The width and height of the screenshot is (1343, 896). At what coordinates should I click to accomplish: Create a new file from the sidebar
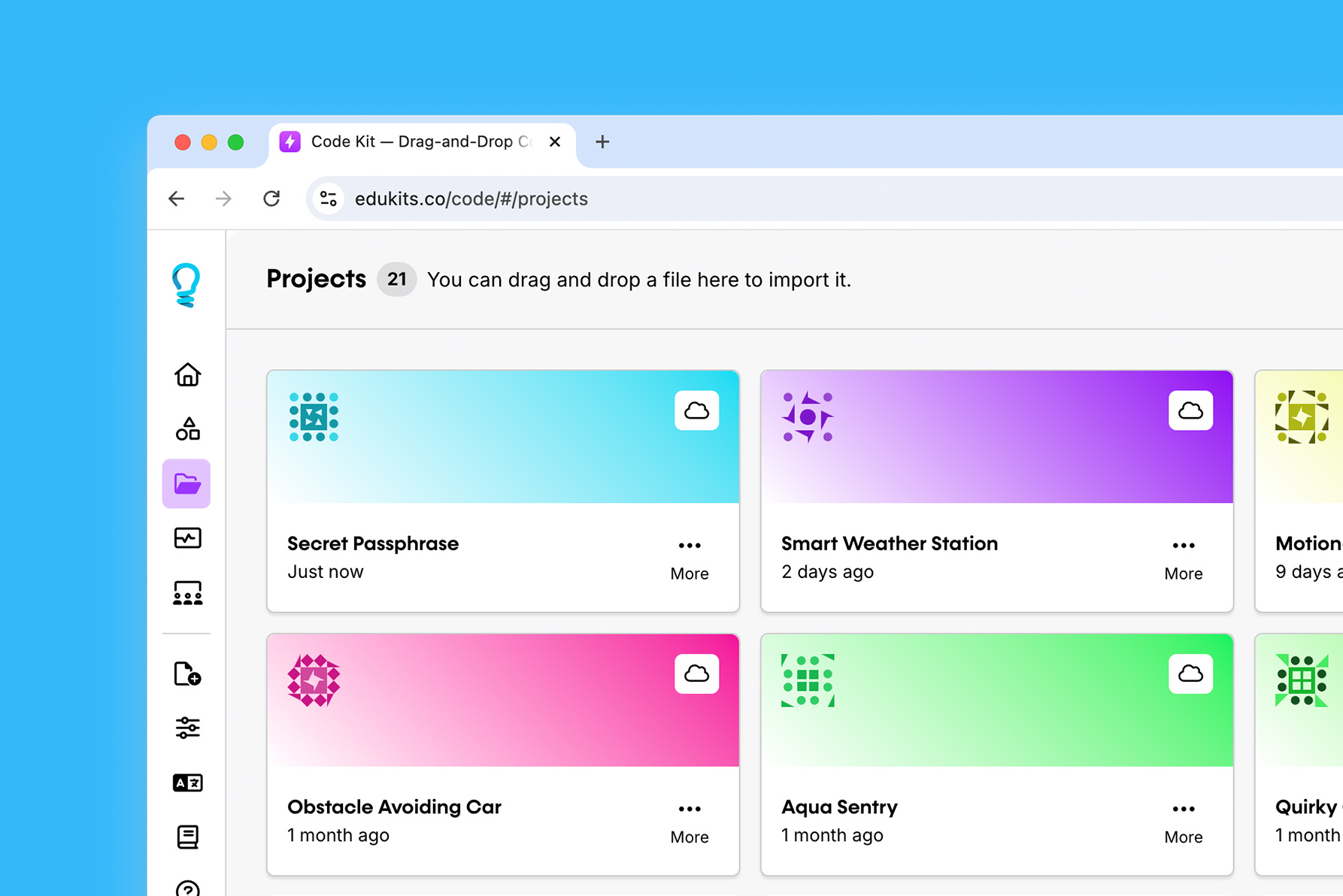pyautogui.click(x=187, y=674)
